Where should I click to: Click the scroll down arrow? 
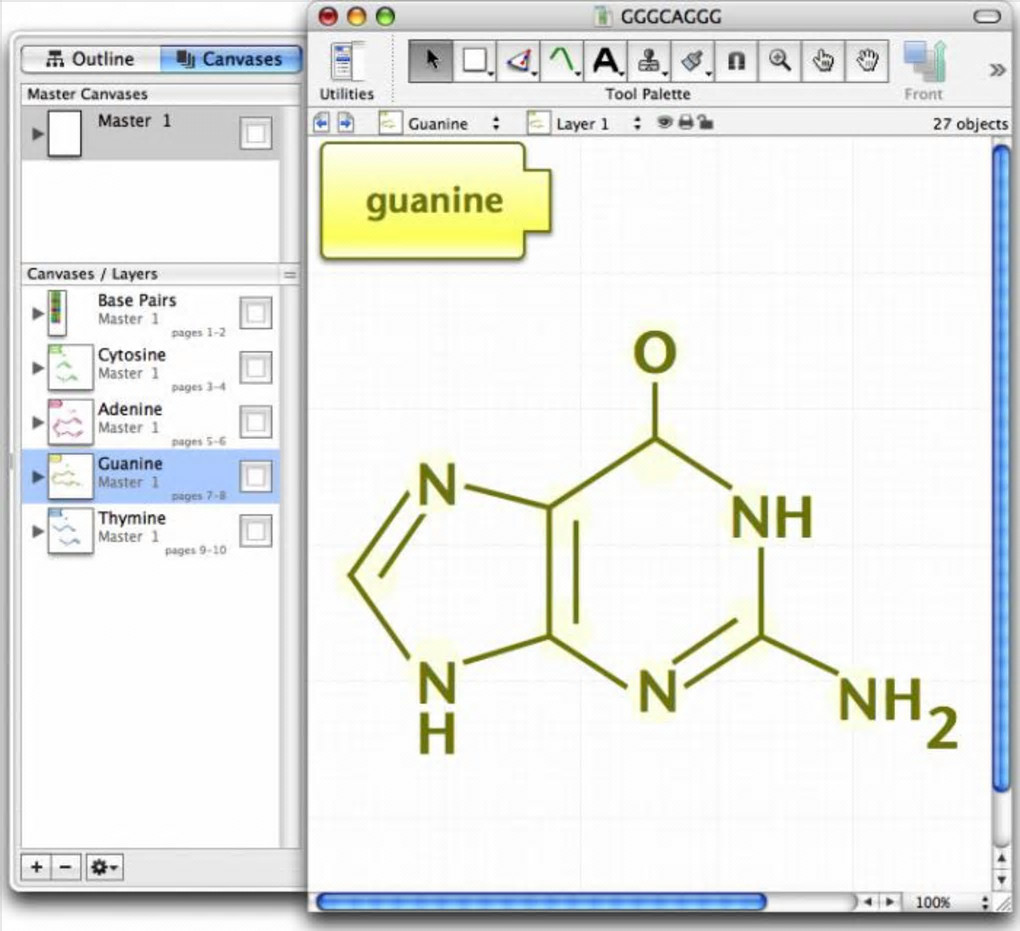[1002, 880]
